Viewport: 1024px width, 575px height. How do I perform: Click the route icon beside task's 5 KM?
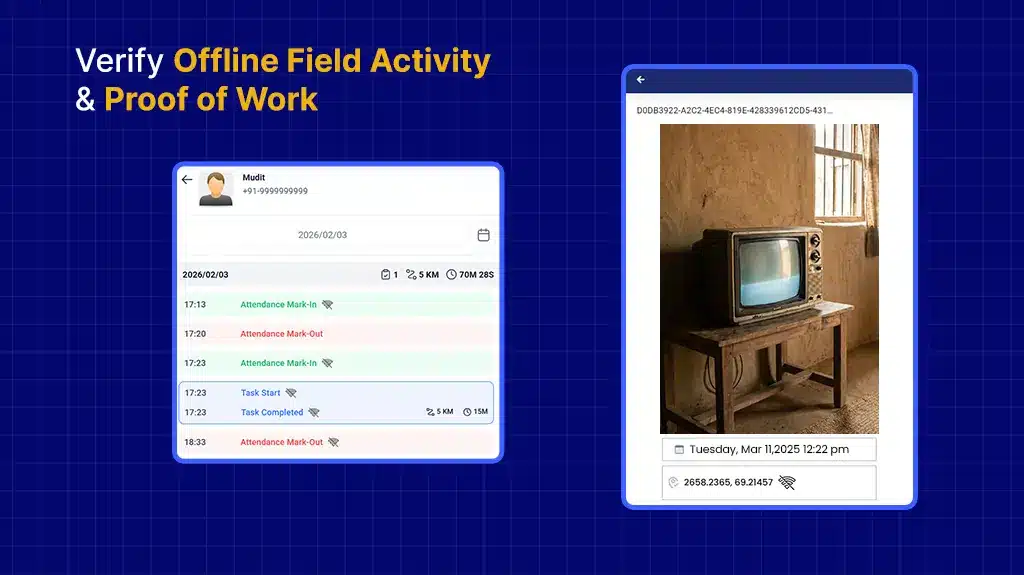click(x=430, y=412)
